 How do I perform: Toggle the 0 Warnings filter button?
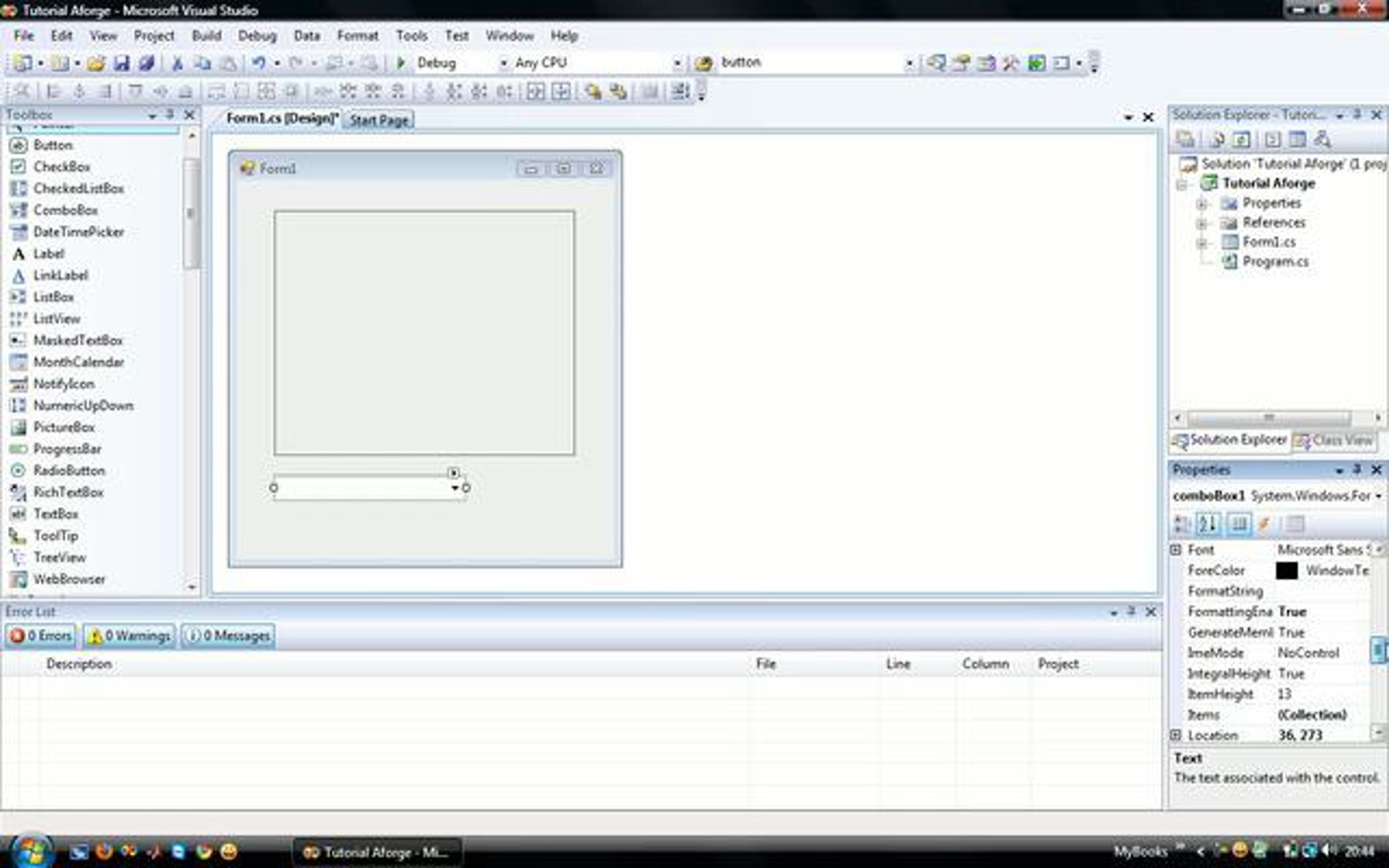click(128, 635)
